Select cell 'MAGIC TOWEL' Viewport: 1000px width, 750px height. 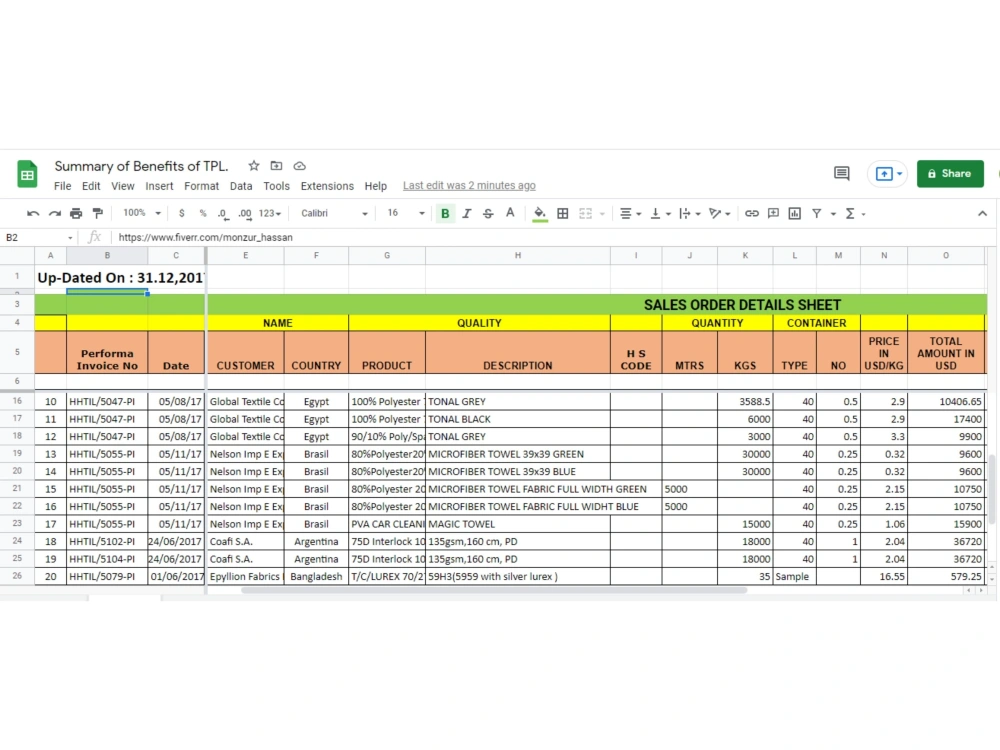pyautogui.click(x=517, y=524)
